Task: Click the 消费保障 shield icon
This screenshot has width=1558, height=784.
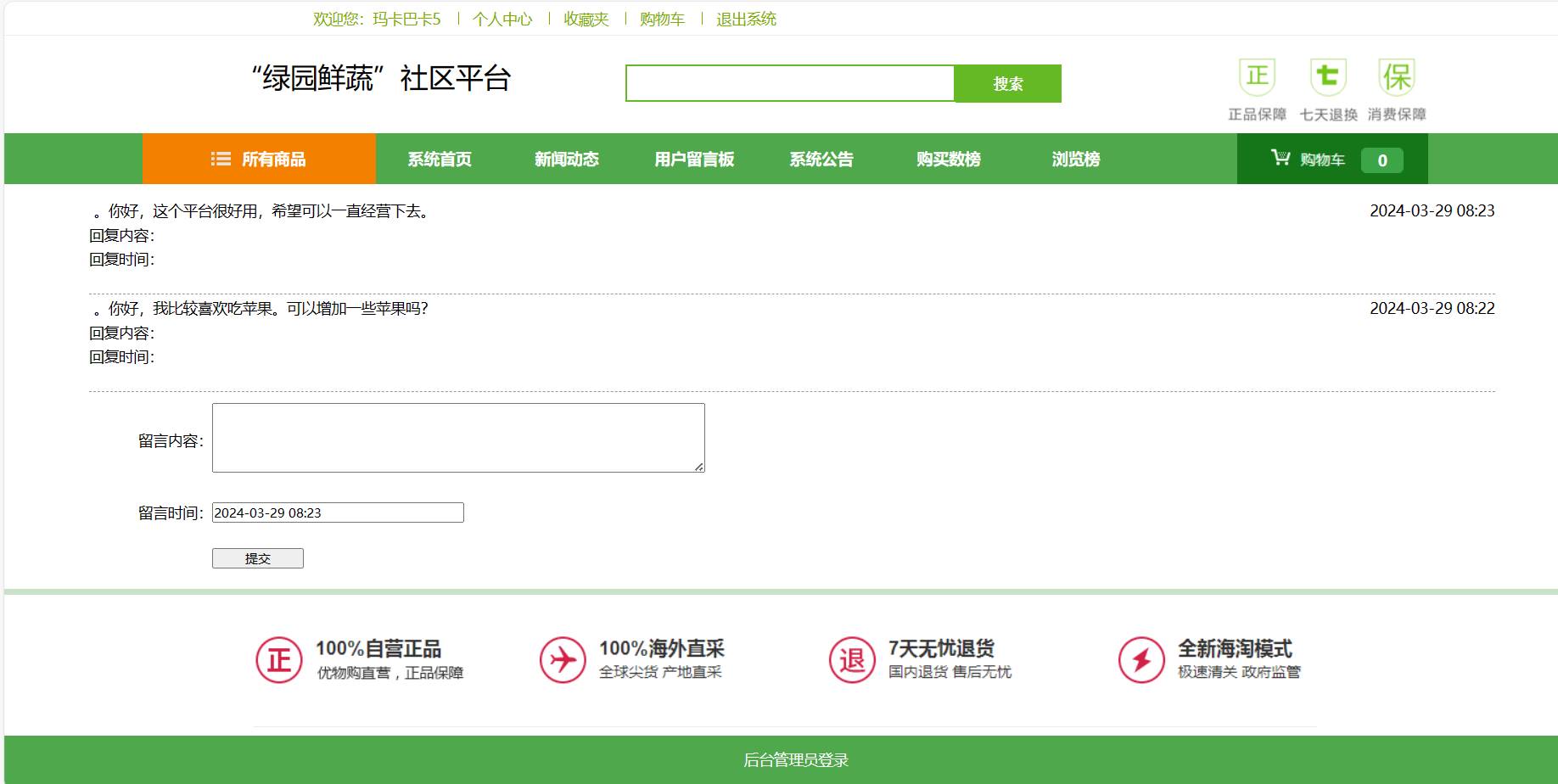Action: coord(1397,77)
